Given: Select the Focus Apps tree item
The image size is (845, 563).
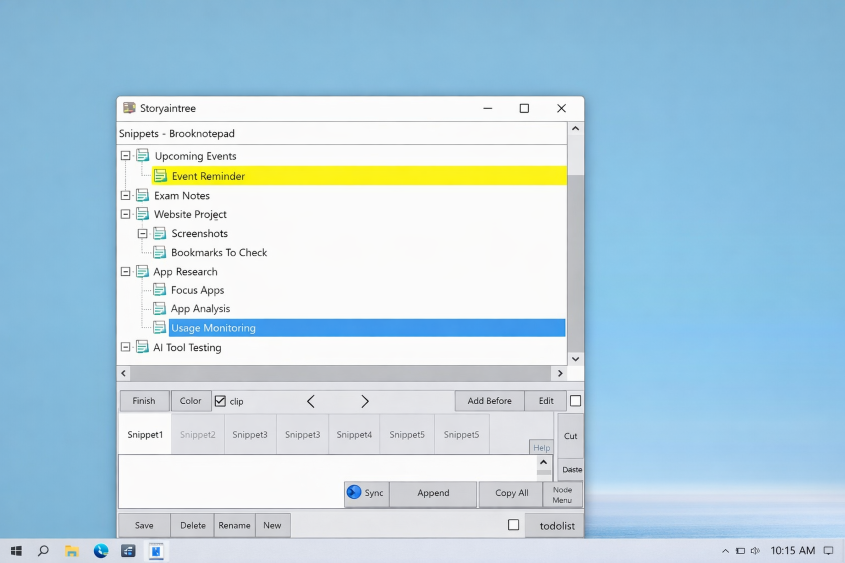Looking at the screenshot, I should pos(197,290).
